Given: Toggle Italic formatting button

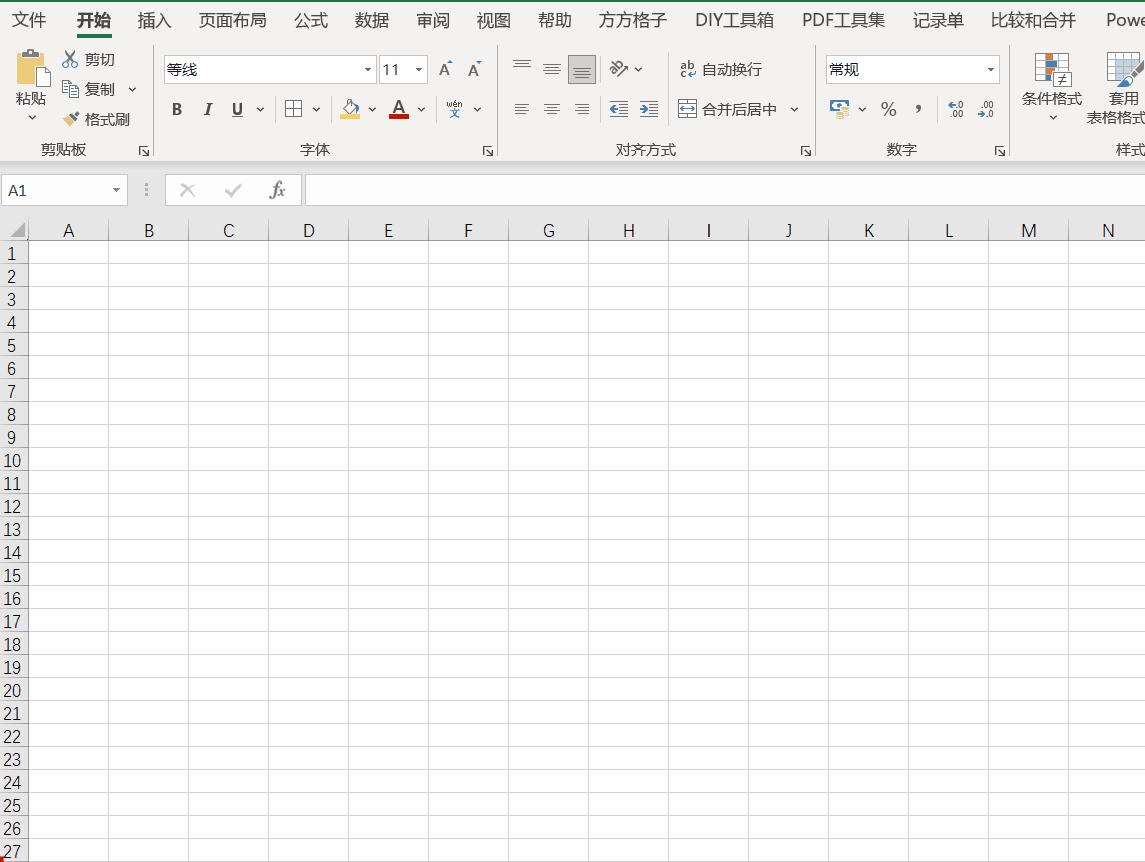Looking at the screenshot, I should (208, 109).
